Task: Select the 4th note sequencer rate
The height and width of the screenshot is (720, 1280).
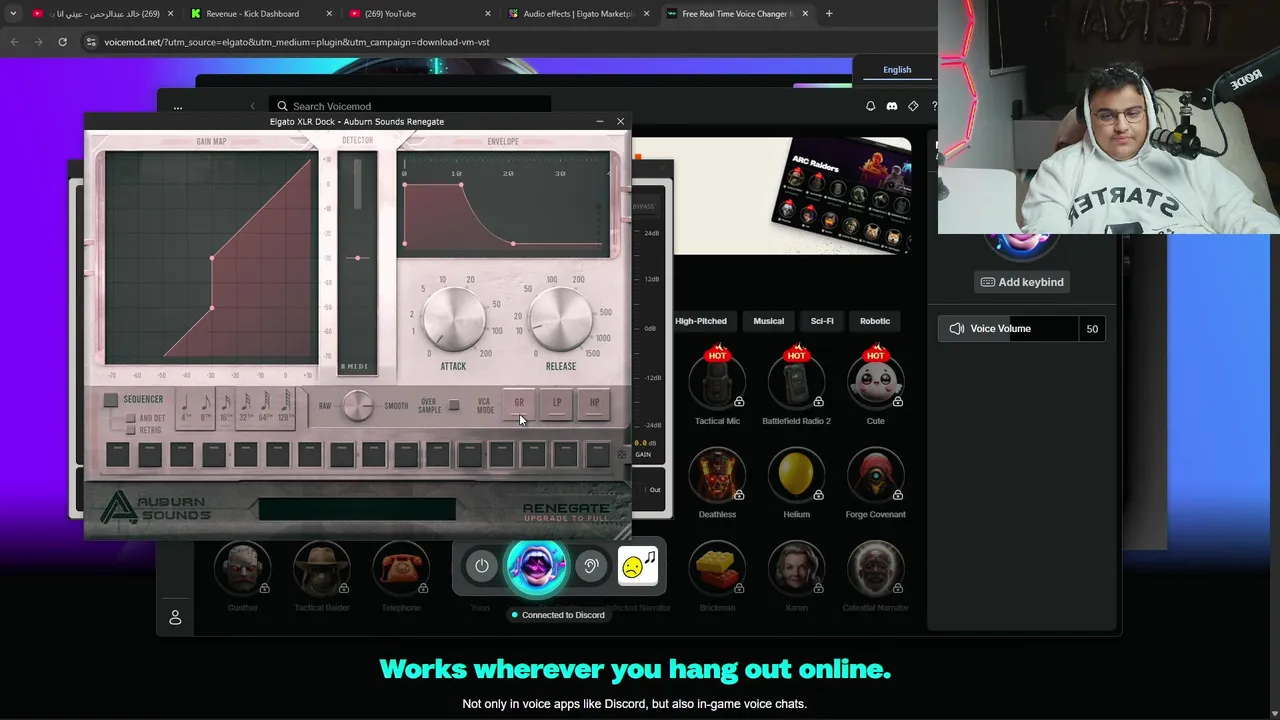Action: [186, 406]
